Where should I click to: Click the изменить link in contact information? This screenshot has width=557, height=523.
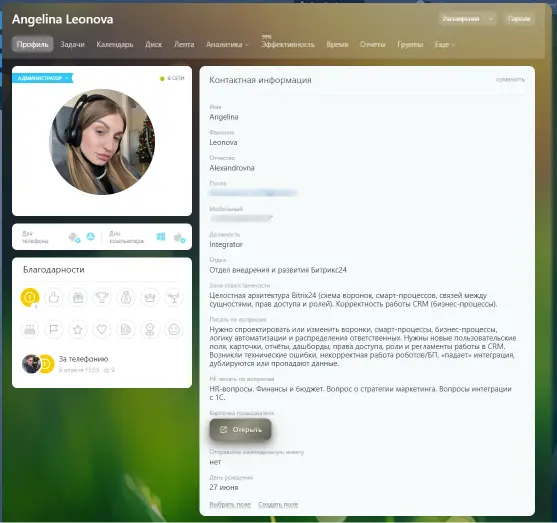coord(510,80)
